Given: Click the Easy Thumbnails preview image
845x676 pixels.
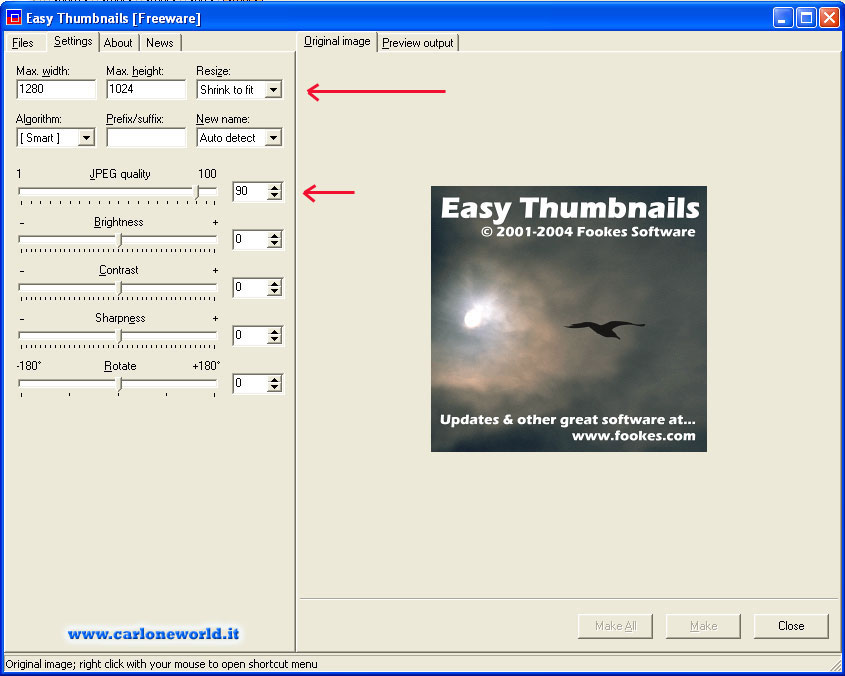Looking at the screenshot, I should 569,319.
